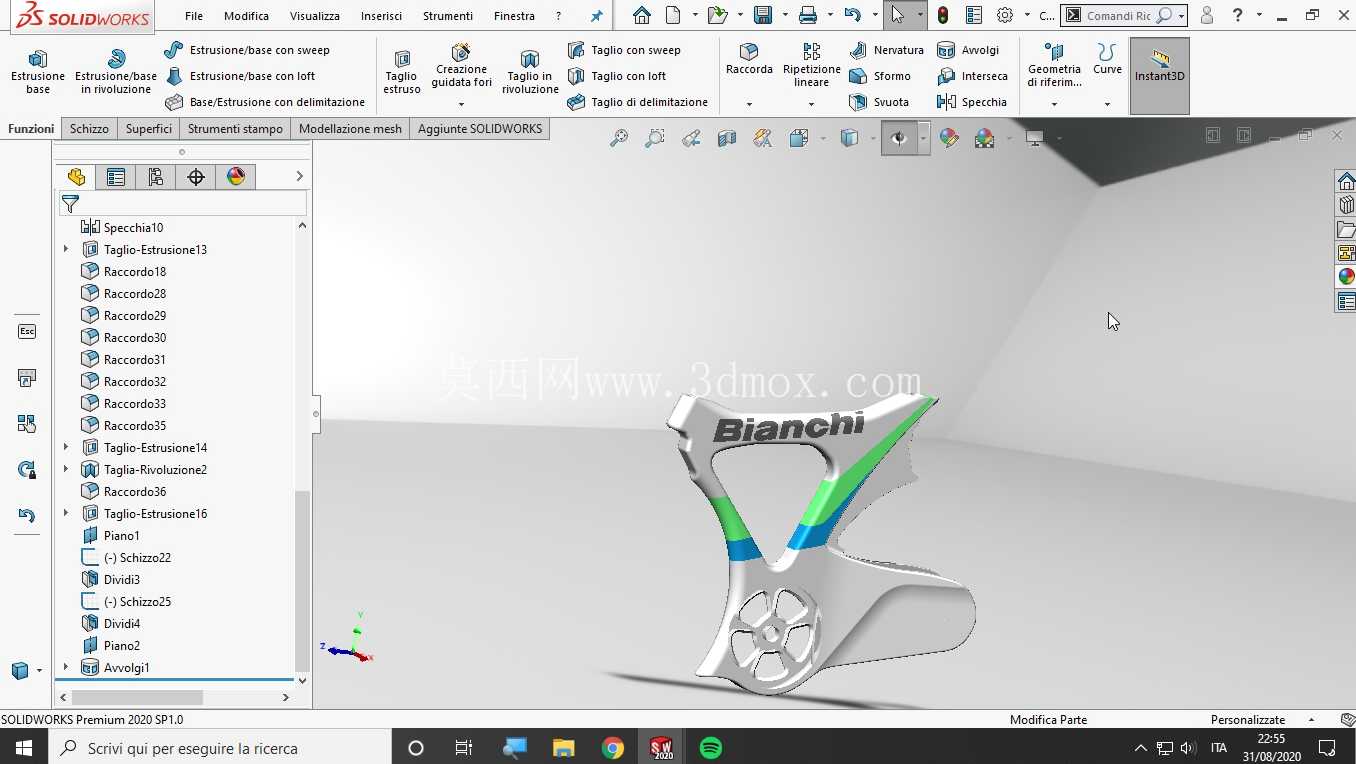Expand the Taglio-Estrusione16 feature
The image size is (1356, 764).
point(66,514)
